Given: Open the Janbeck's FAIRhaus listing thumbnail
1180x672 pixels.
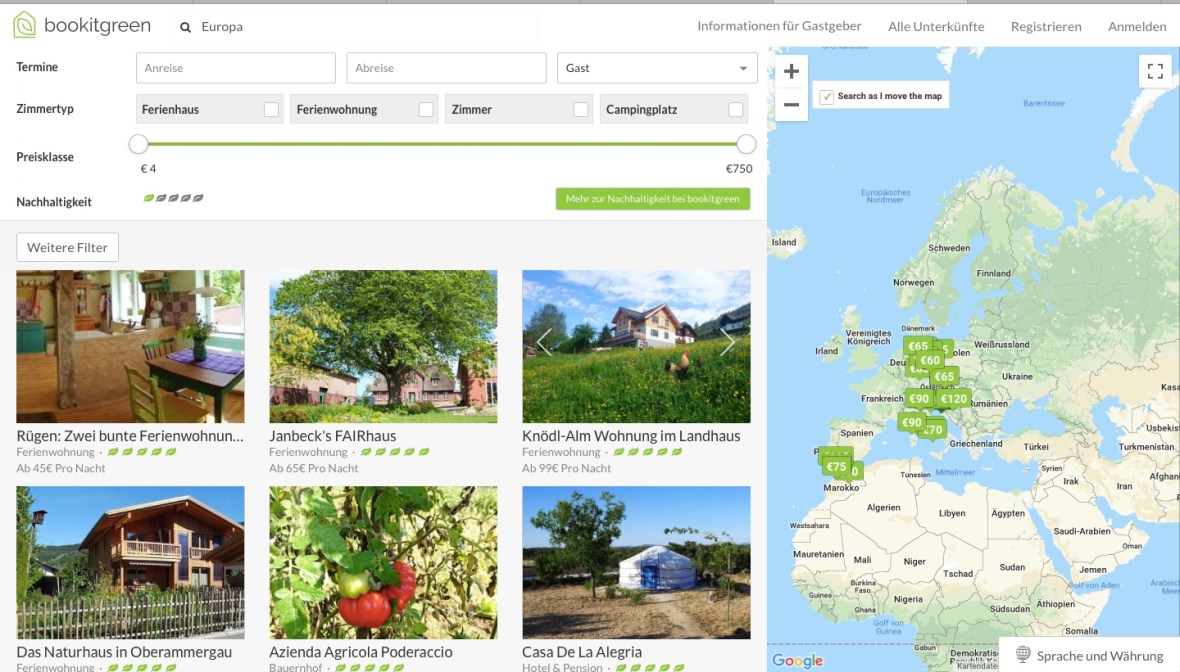Looking at the screenshot, I should point(383,346).
